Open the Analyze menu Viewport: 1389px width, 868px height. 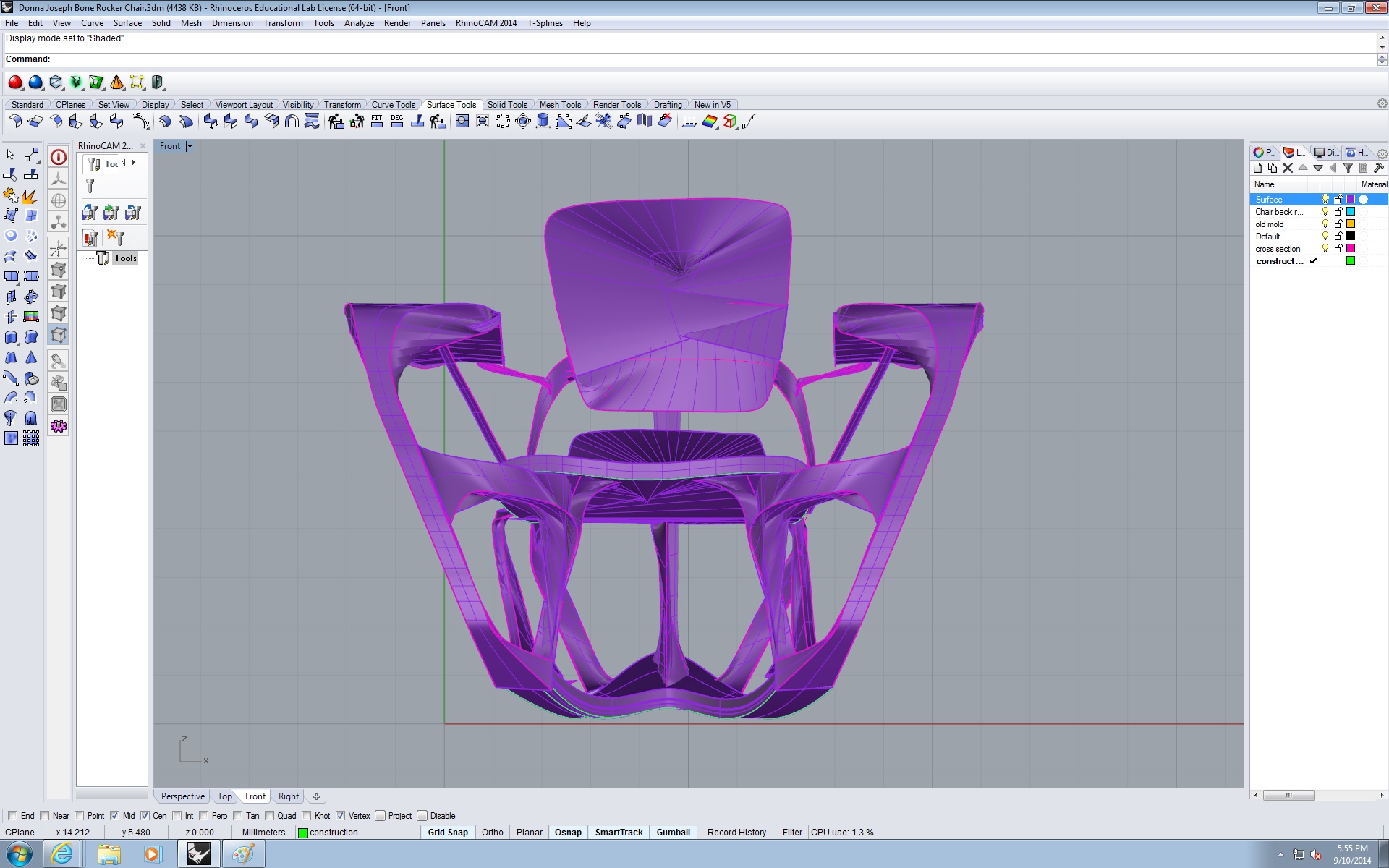coord(359,23)
